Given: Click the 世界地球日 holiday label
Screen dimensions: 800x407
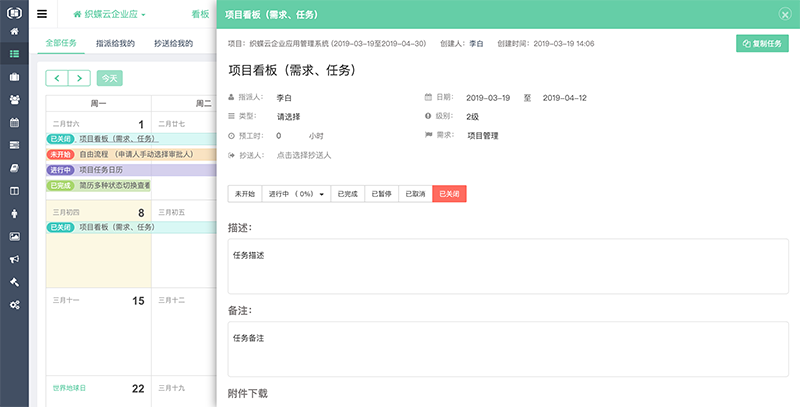Looking at the screenshot, I should coord(69,388).
